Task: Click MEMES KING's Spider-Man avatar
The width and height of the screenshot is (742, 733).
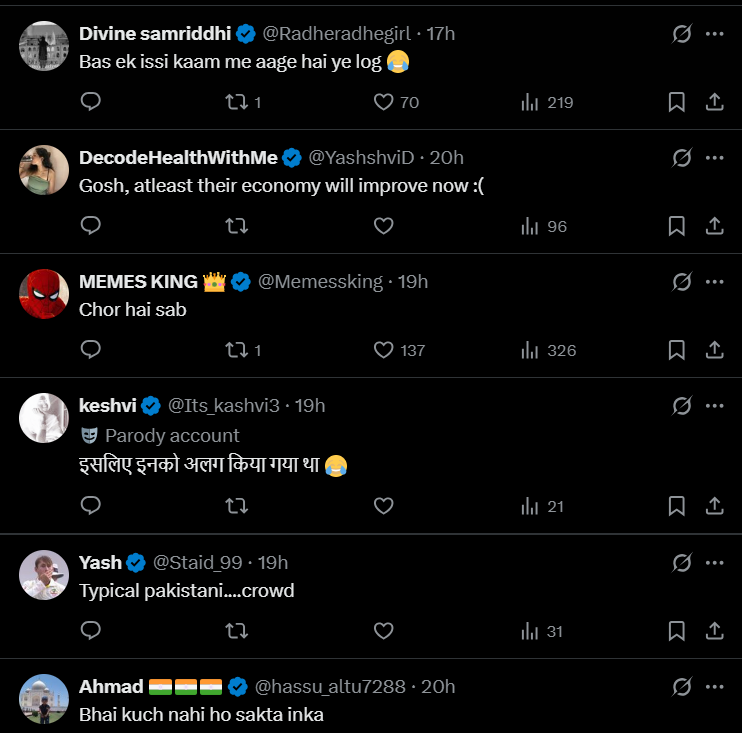Action: coord(44,294)
